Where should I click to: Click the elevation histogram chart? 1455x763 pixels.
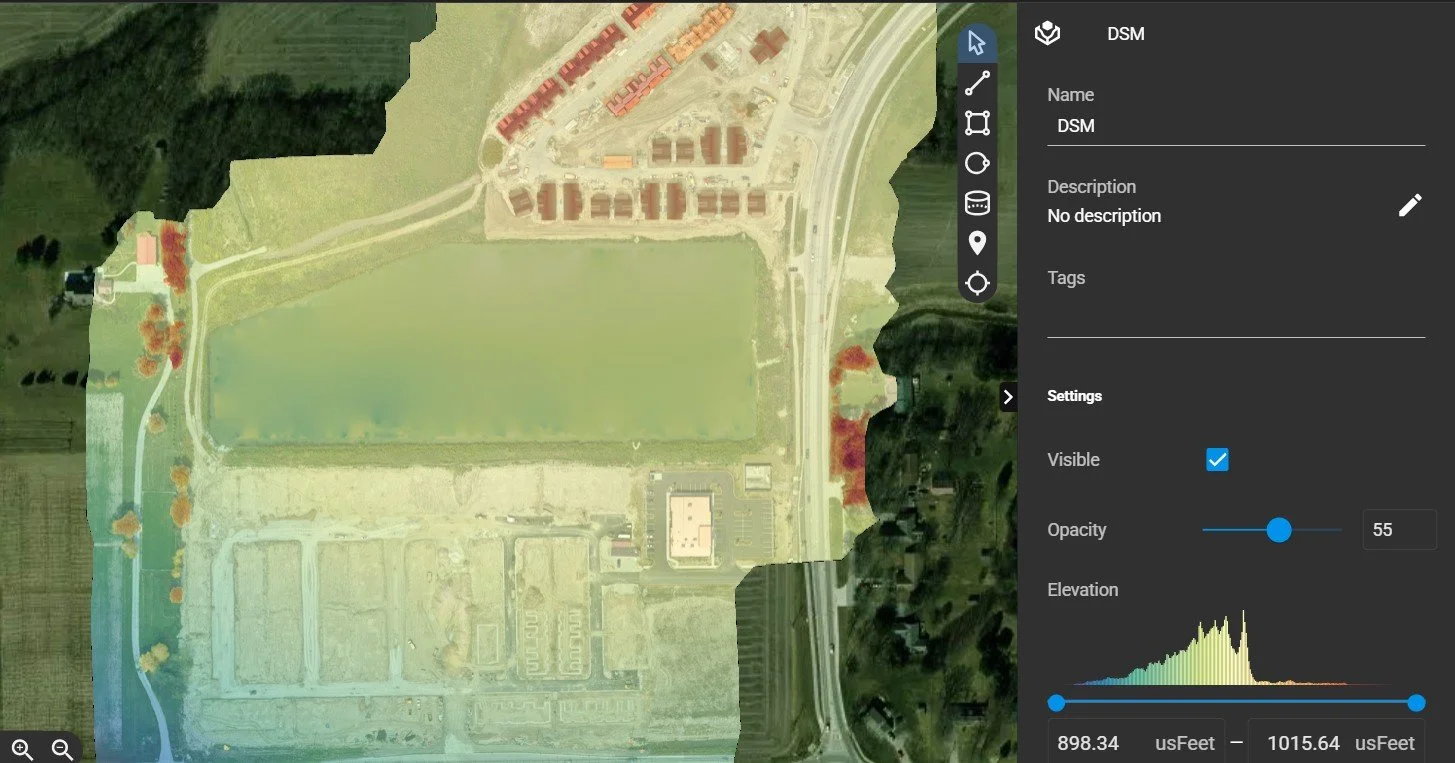pyautogui.click(x=1236, y=647)
